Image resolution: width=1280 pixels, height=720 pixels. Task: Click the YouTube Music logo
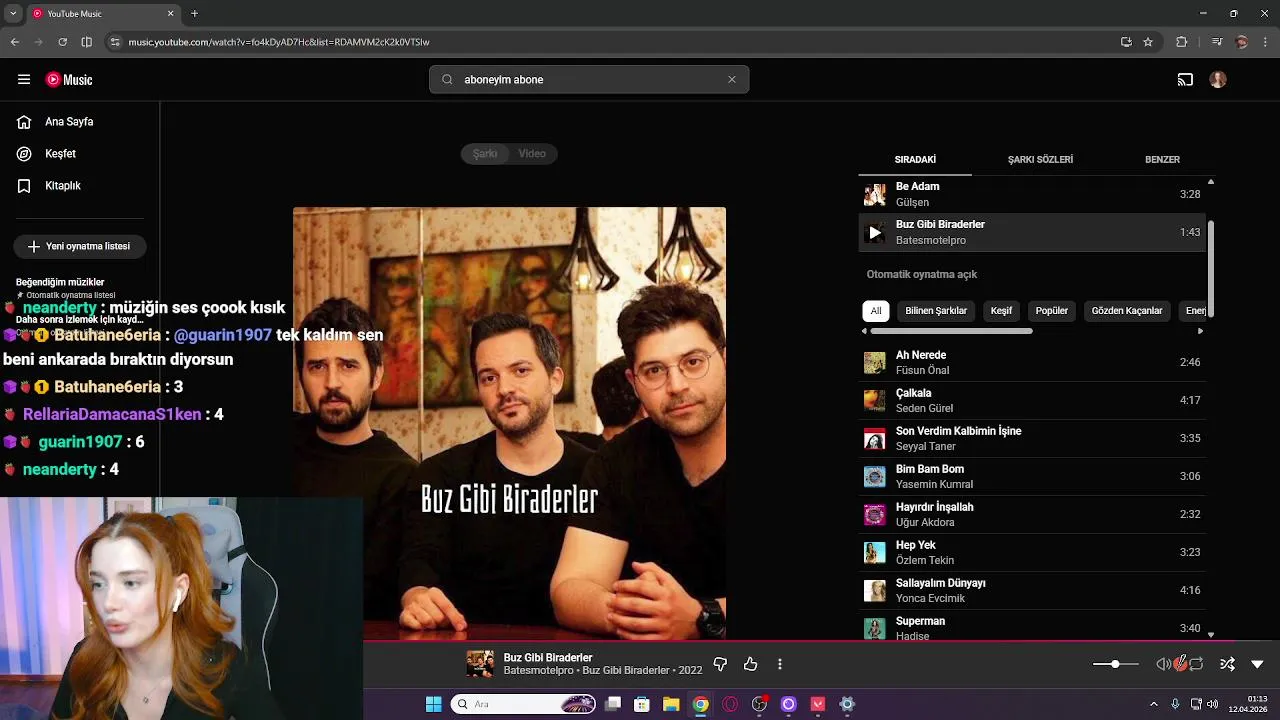69,80
